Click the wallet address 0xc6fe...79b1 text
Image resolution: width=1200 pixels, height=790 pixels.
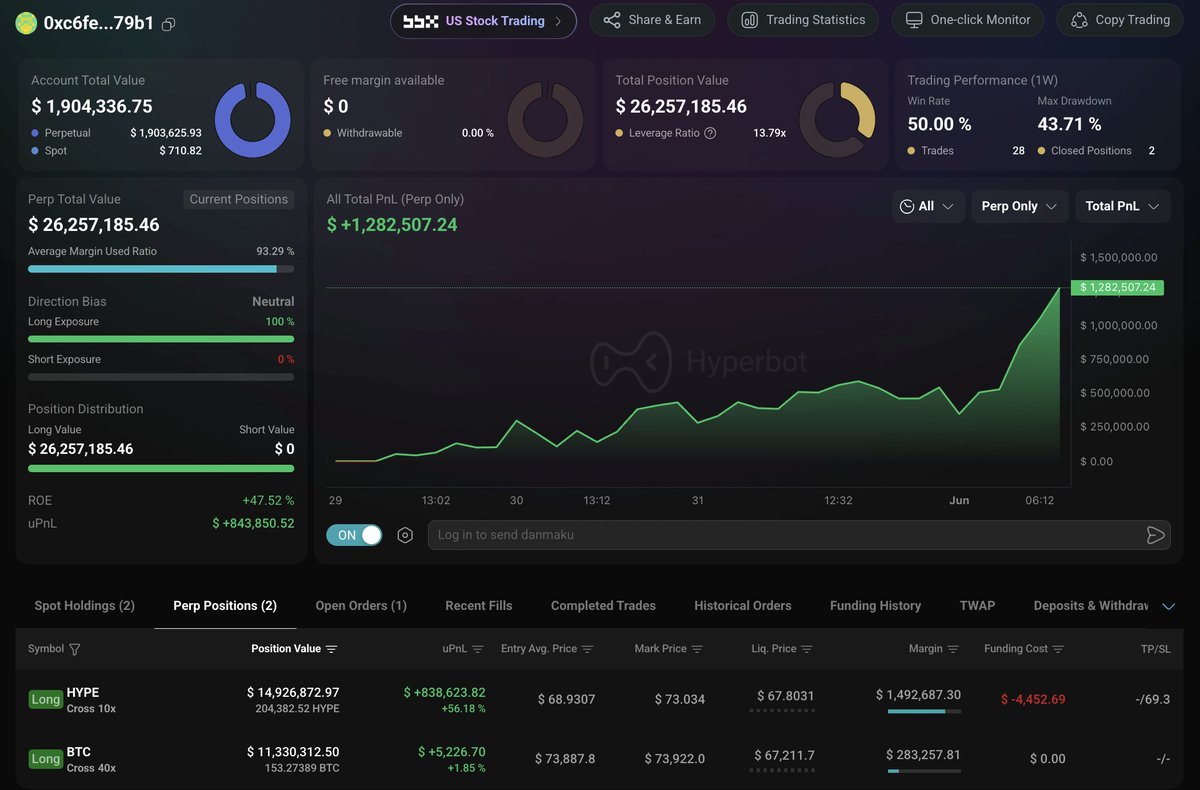pos(99,23)
